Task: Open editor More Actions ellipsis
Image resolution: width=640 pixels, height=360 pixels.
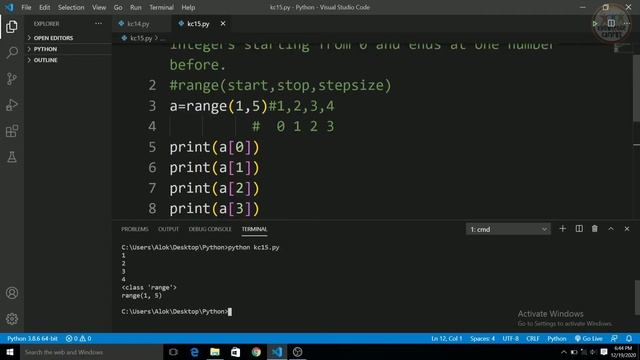Action: click(627, 24)
